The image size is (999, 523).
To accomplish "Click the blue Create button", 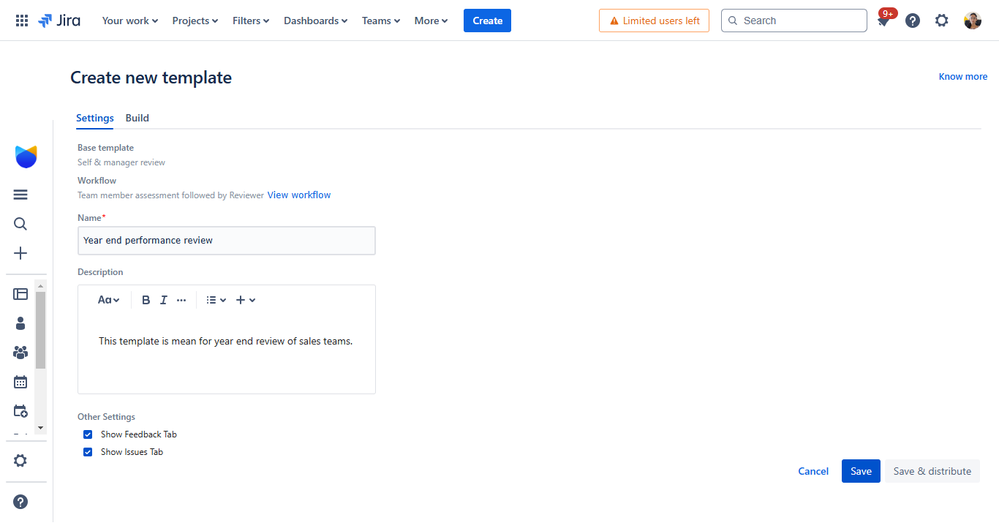I will tap(487, 20).
